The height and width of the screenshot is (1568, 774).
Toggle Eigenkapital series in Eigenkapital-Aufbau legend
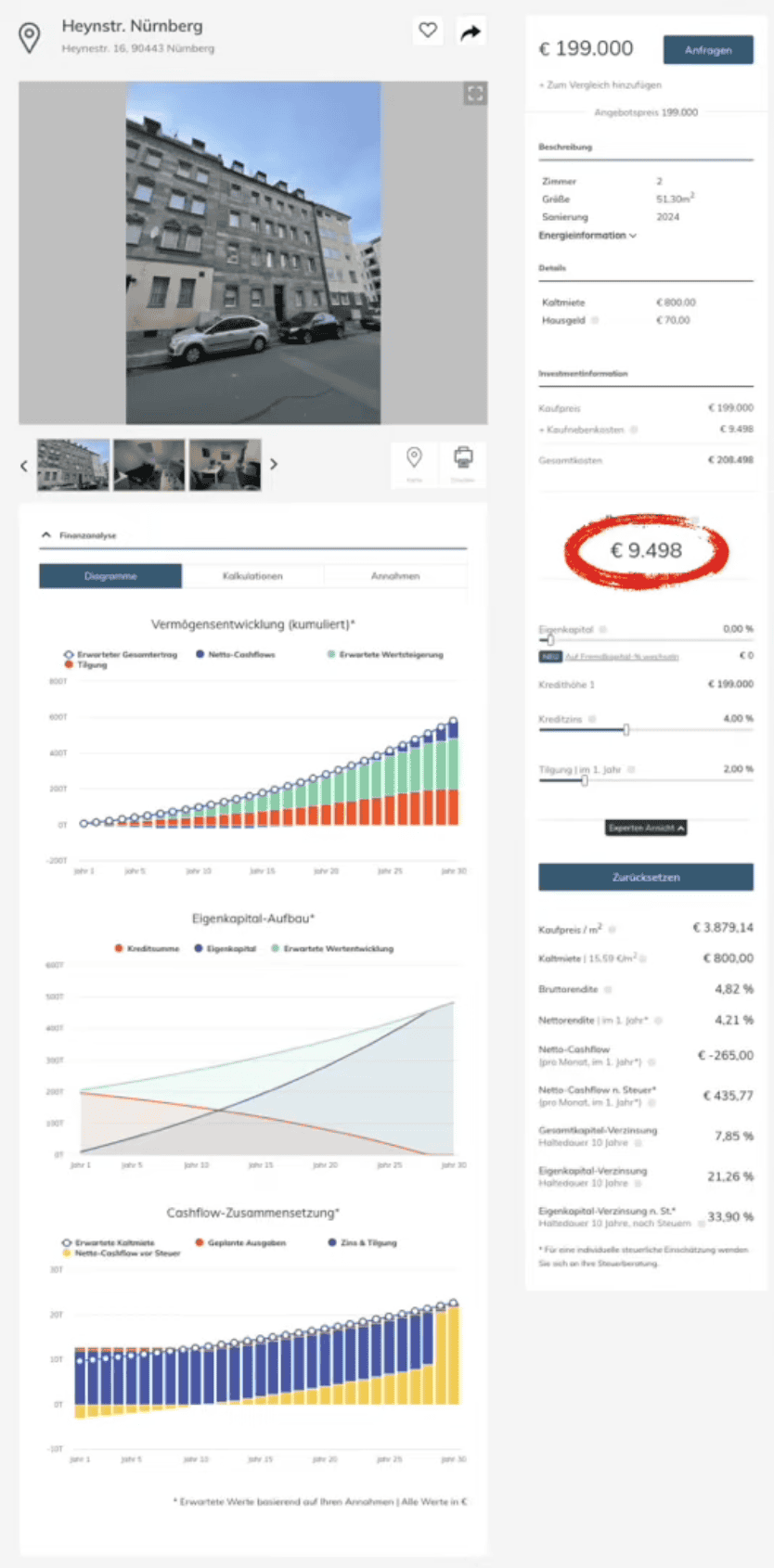click(225, 948)
